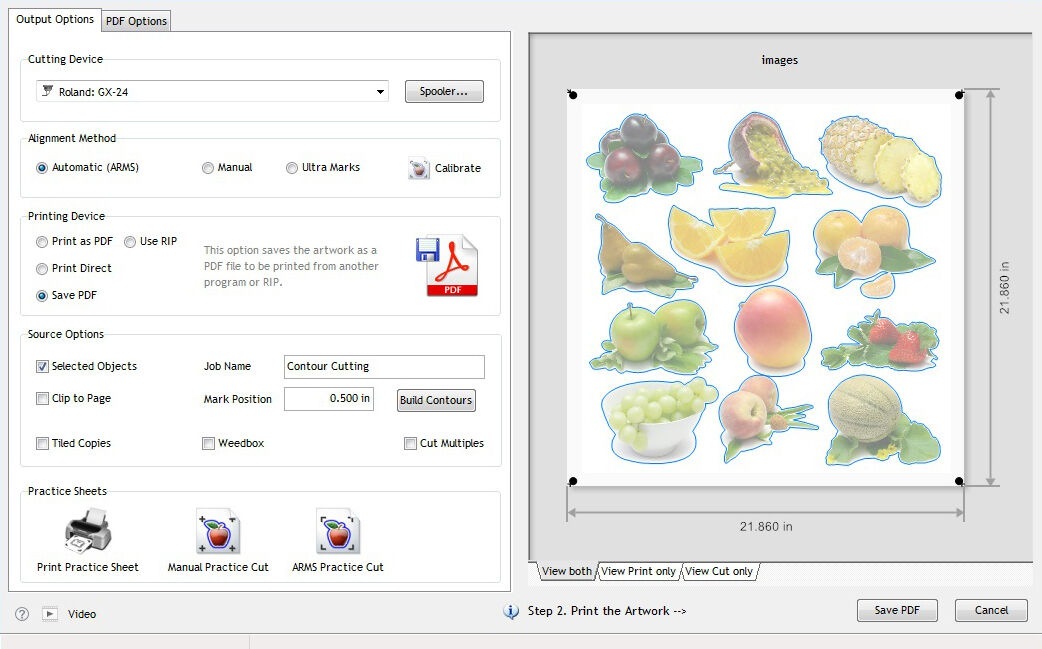Expand the Cutting Device dropdown arrow
This screenshot has height=649, width=1042.
[380, 92]
